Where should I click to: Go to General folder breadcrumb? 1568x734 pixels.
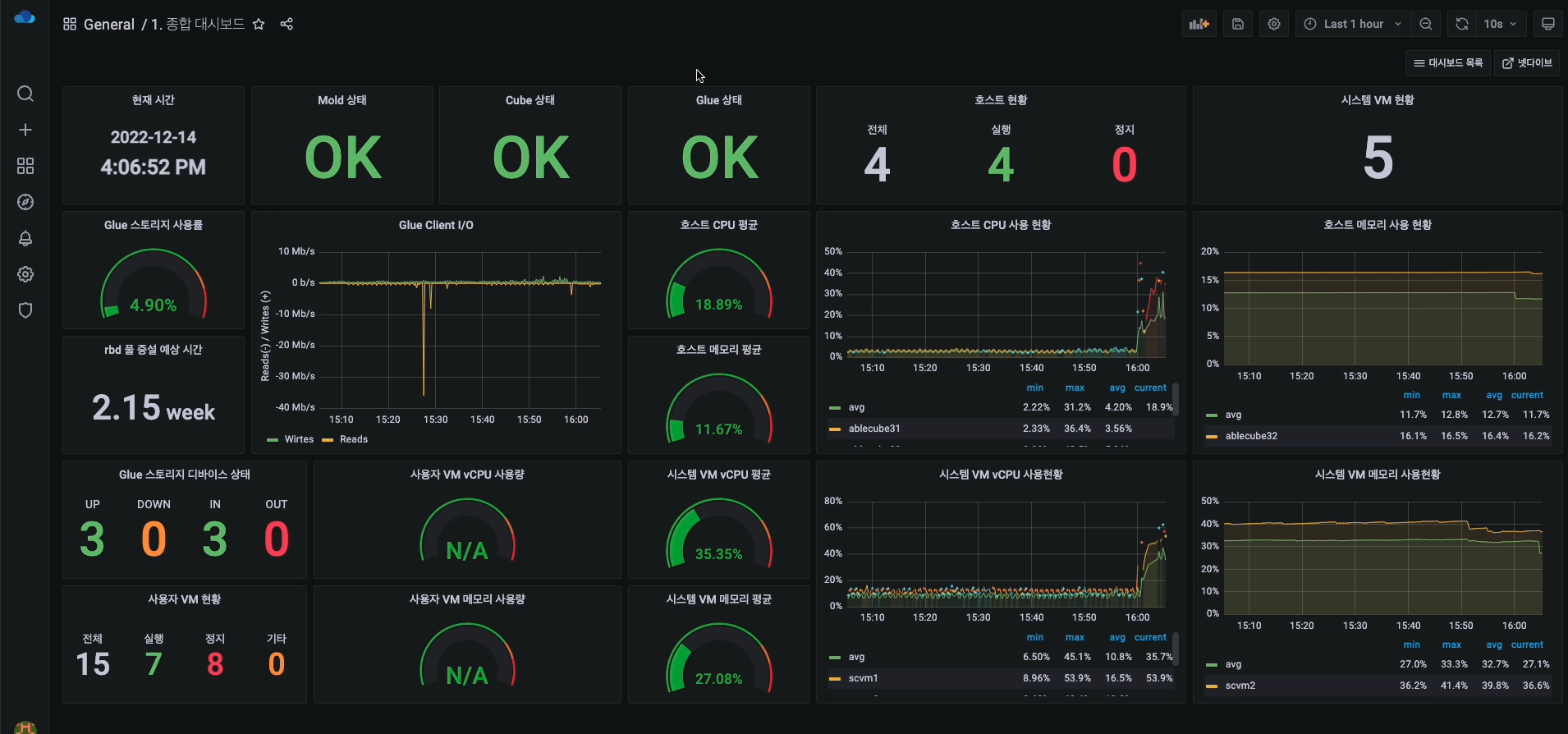pyautogui.click(x=108, y=25)
